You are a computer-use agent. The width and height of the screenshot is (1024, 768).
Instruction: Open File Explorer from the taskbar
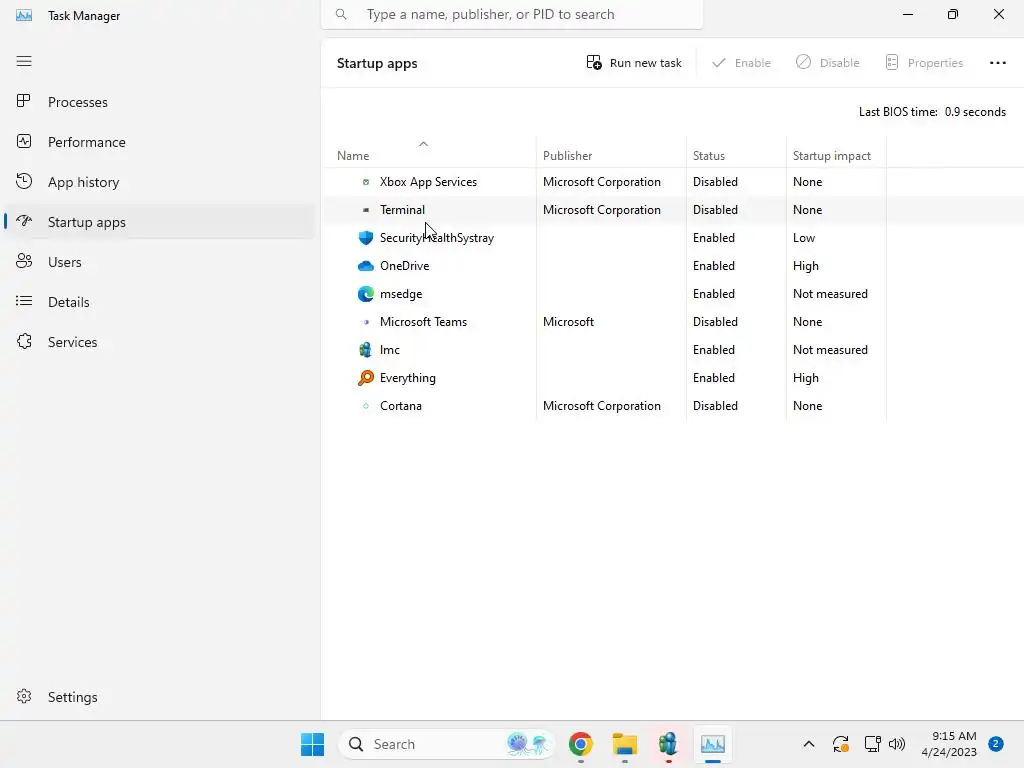(x=625, y=744)
